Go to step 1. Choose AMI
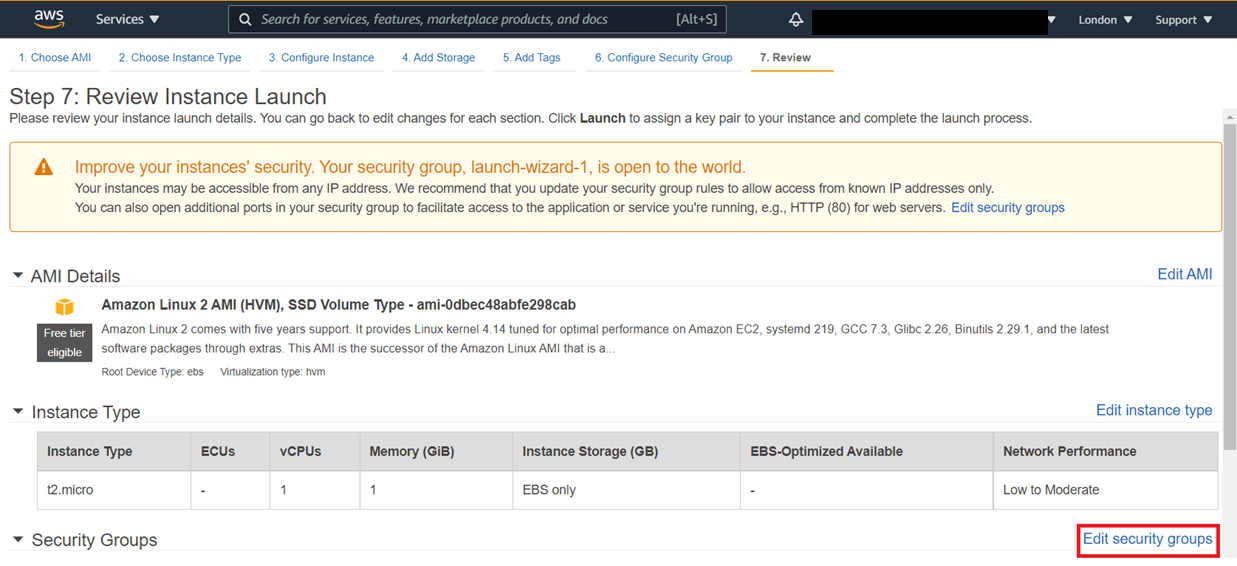The height and width of the screenshot is (566, 1237). [55, 58]
